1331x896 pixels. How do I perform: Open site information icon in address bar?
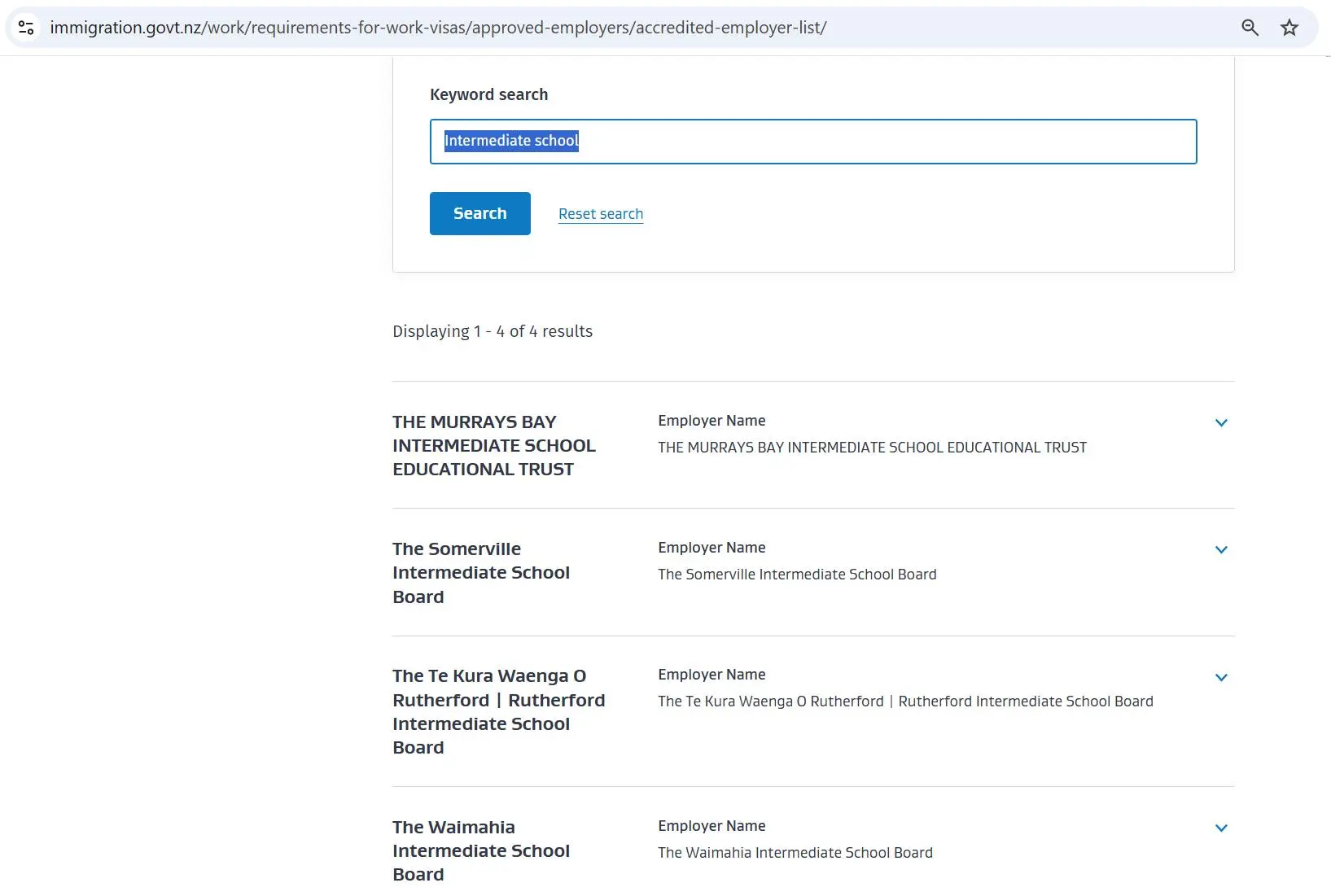click(x=26, y=28)
